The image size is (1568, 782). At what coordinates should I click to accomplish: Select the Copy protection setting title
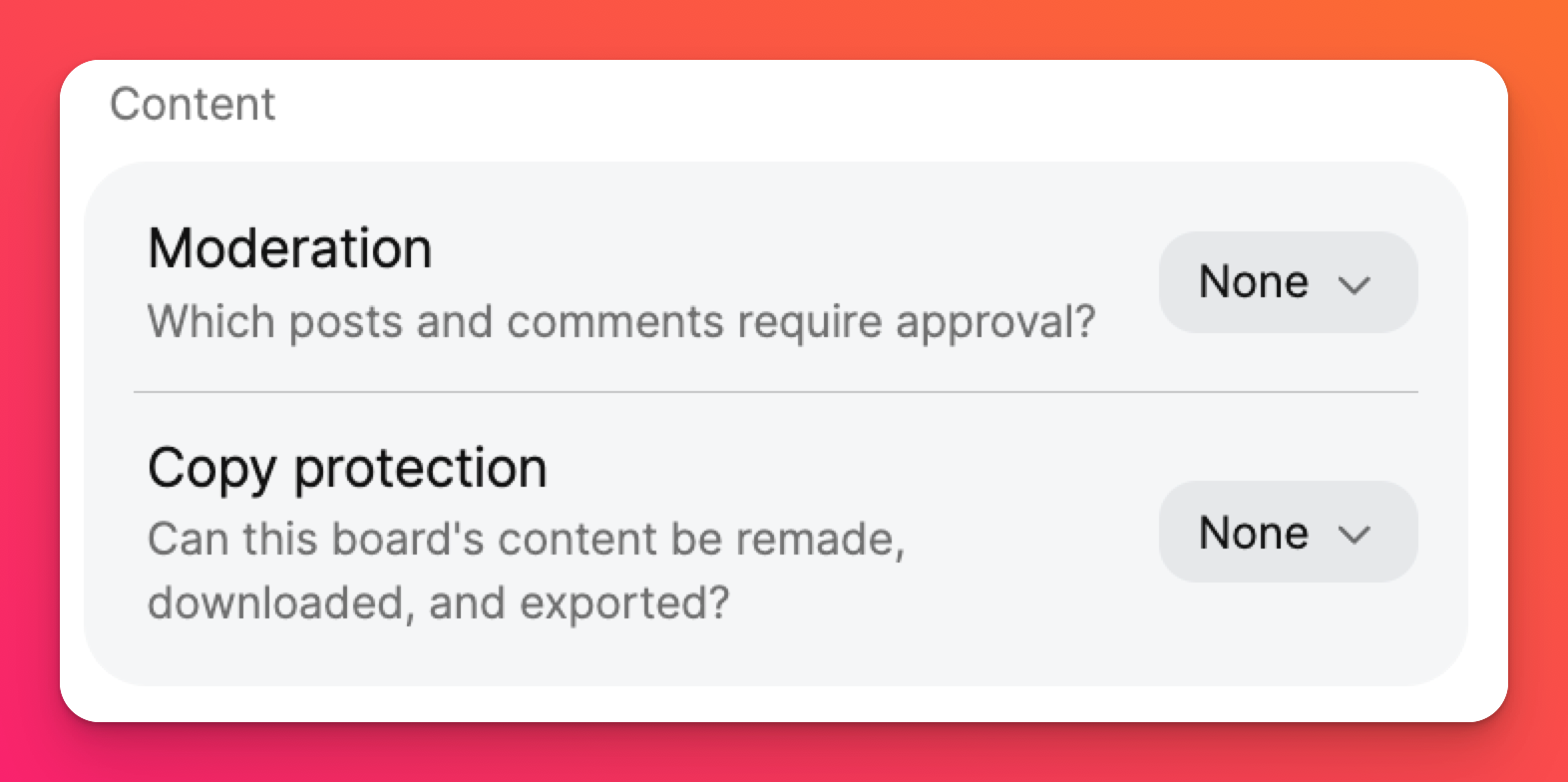click(347, 468)
